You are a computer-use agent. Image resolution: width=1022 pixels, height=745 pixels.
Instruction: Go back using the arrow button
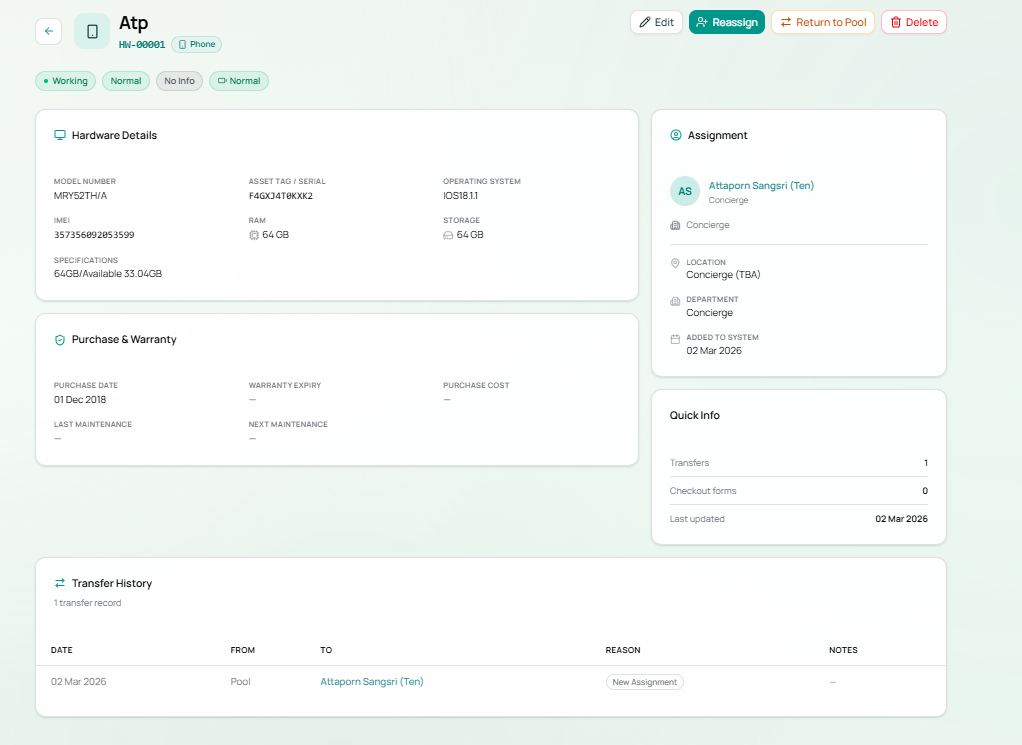[x=49, y=31]
